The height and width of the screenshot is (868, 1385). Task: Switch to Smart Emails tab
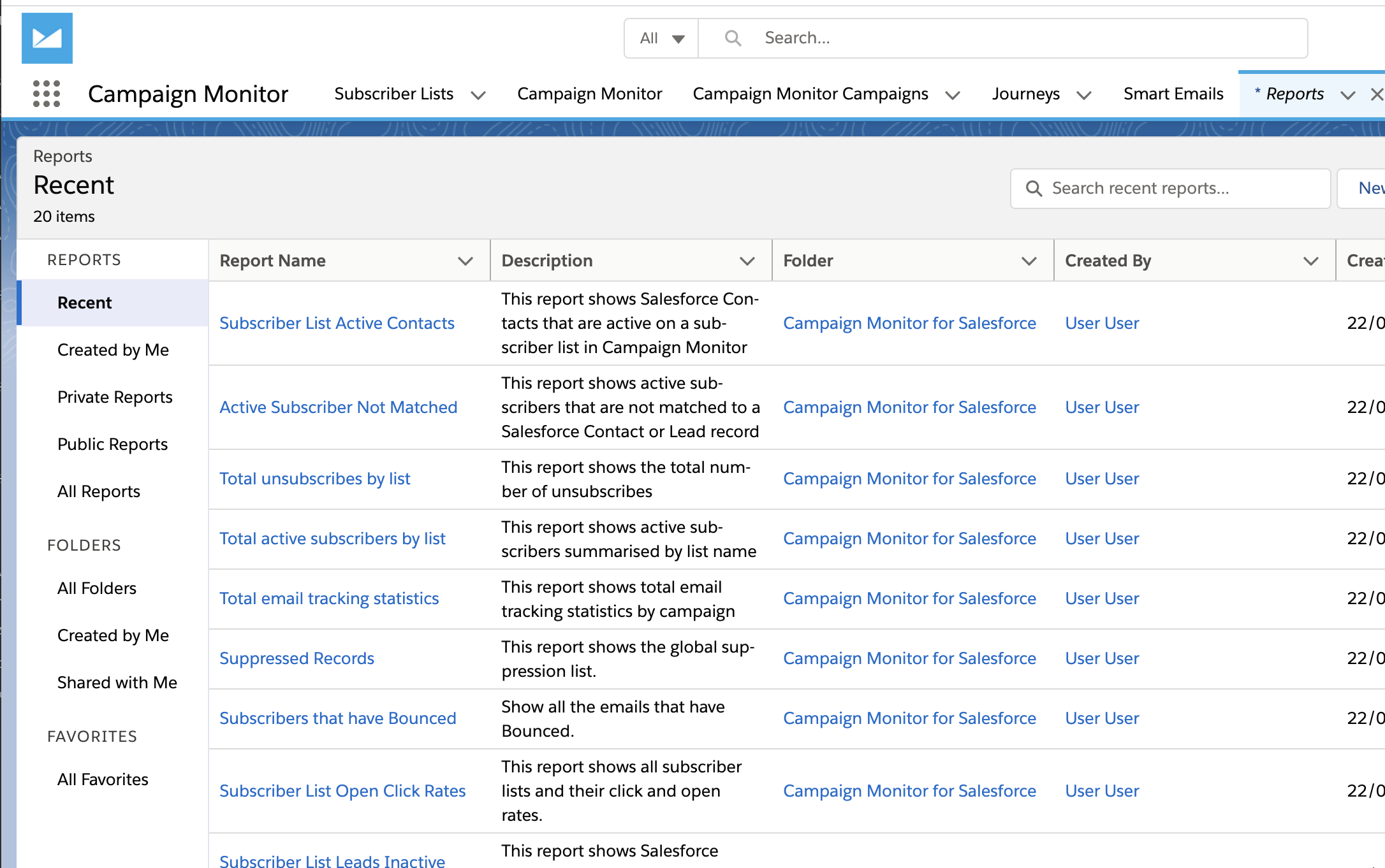click(1173, 94)
